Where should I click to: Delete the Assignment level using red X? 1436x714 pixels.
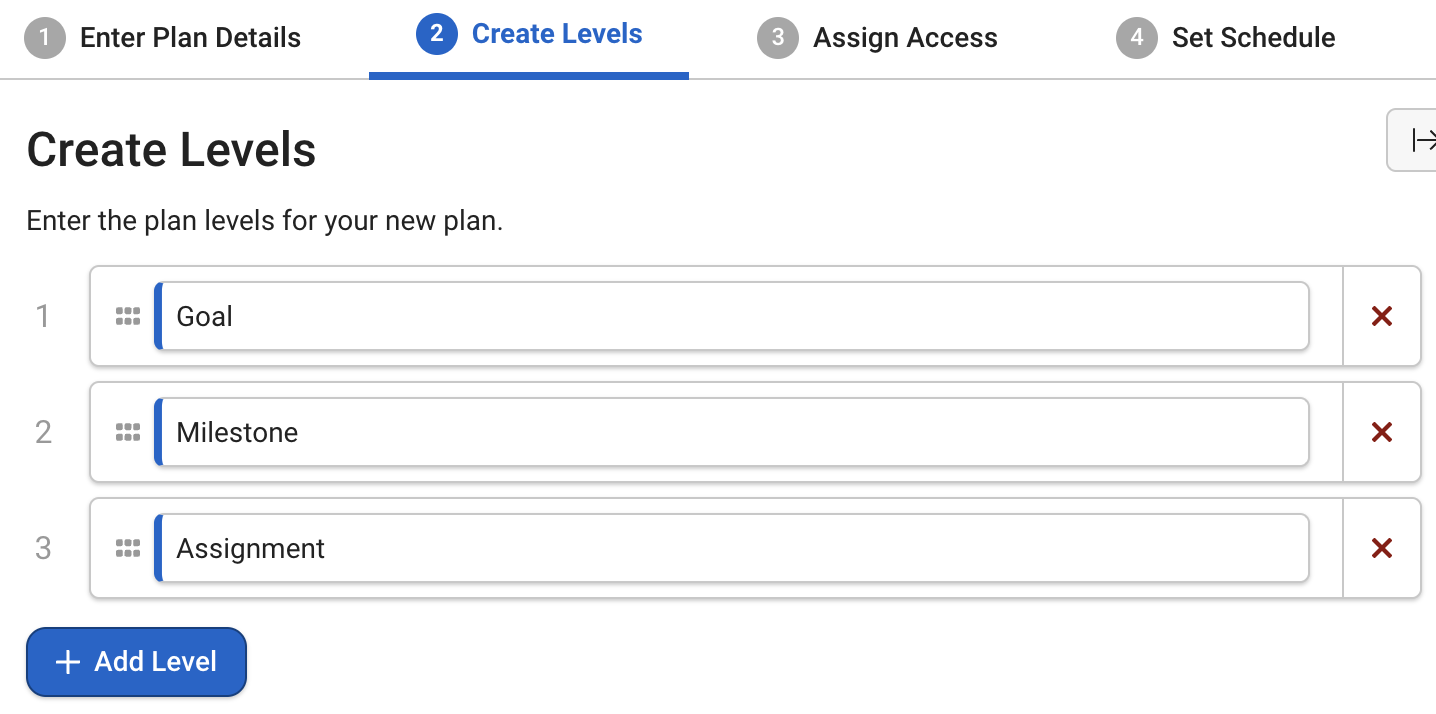pyautogui.click(x=1381, y=548)
